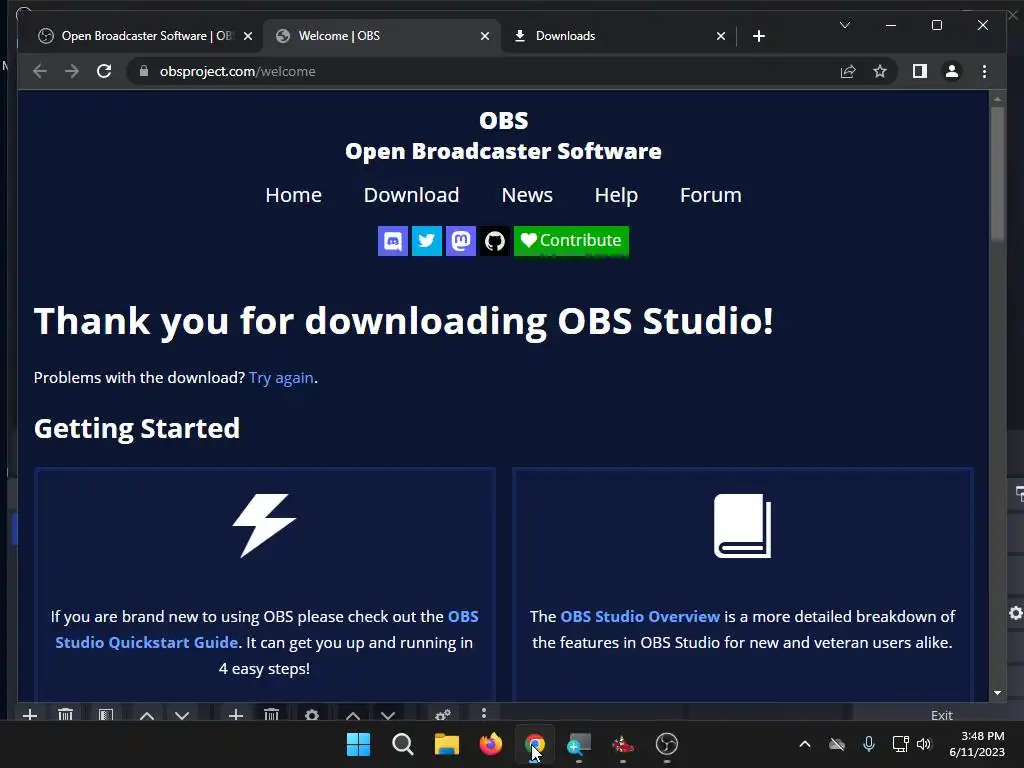
Task: Bookmark this page with the star
Action: click(880, 71)
